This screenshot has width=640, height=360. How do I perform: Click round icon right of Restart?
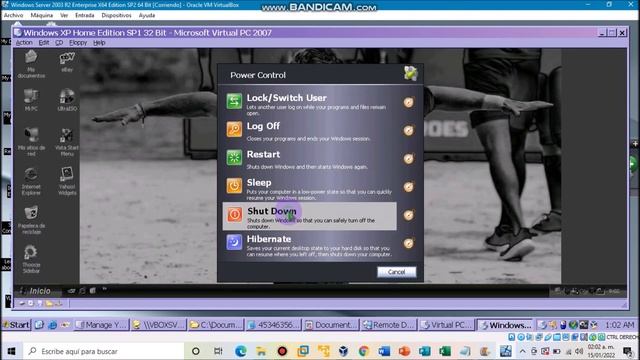point(409,158)
